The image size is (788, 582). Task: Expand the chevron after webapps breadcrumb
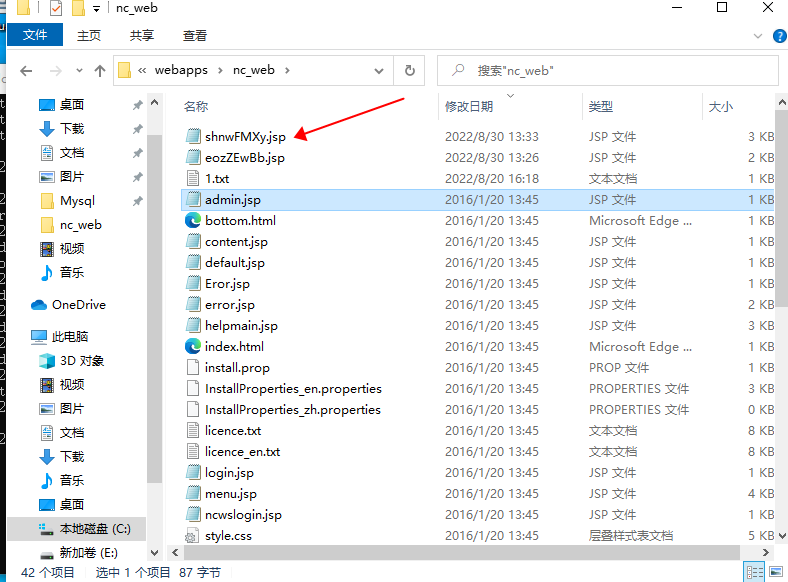click(x=220, y=70)
